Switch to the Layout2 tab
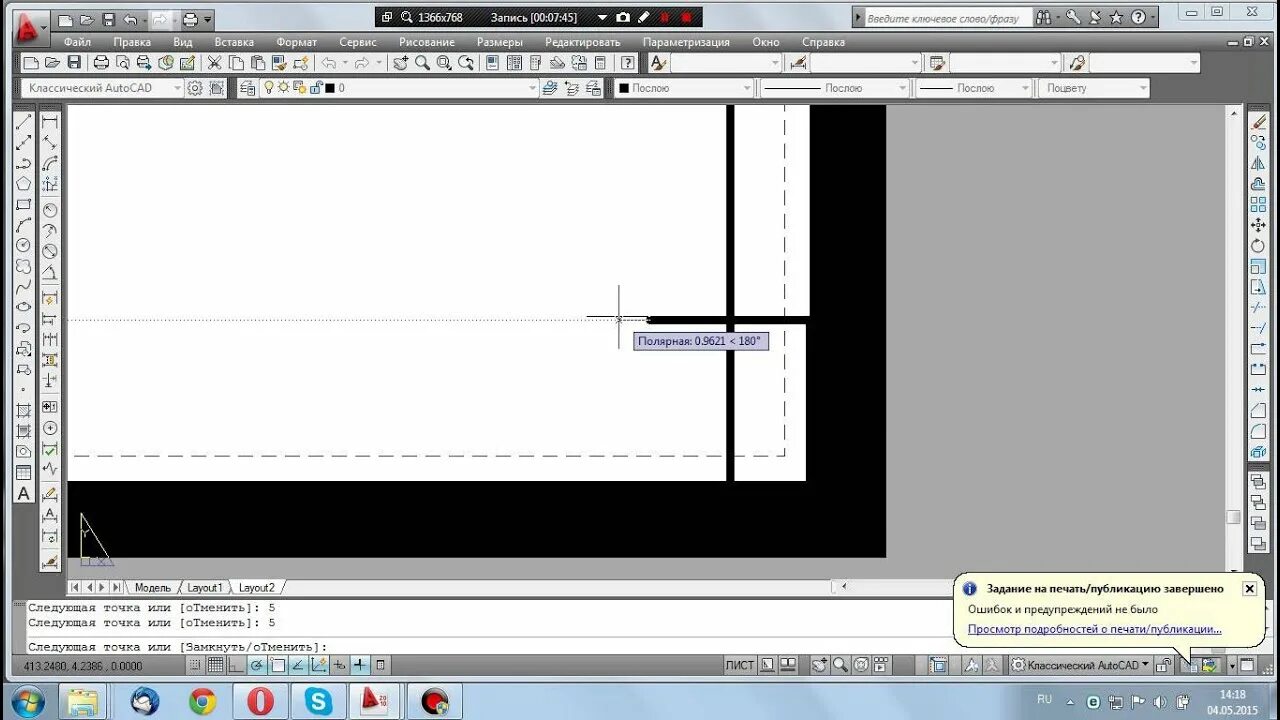Screen dimensions: 1280x720 258,587
